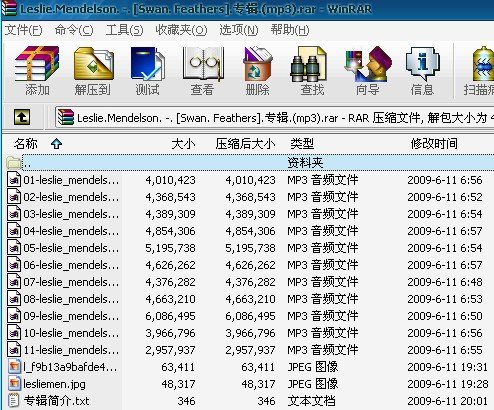The image size is (494, 410).
Task: Click the MP3 icon of 01-leslie_mendels file
Action: click(14, 180)
